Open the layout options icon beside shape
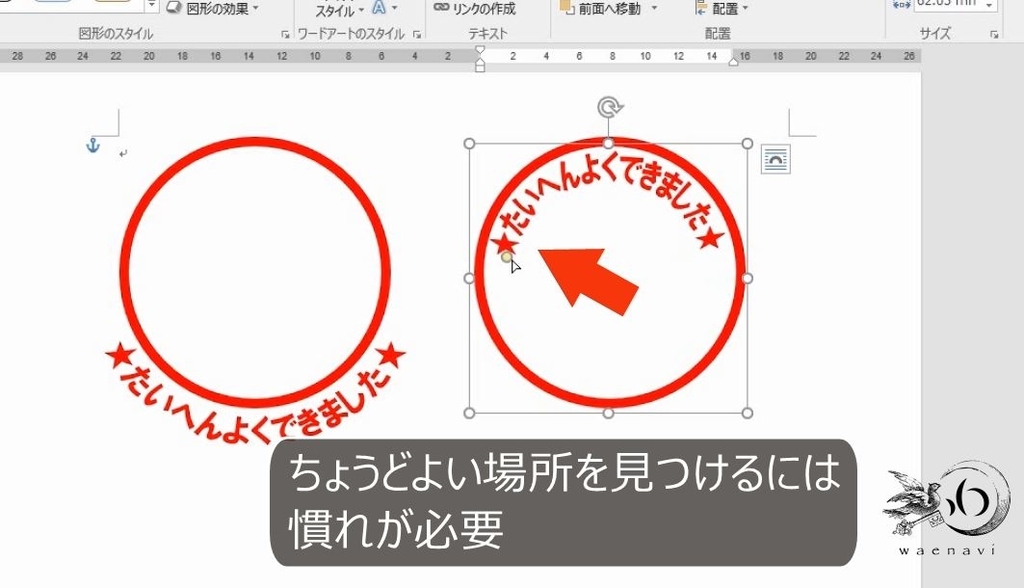The image size is (1024, 588). tap(776, 159)
